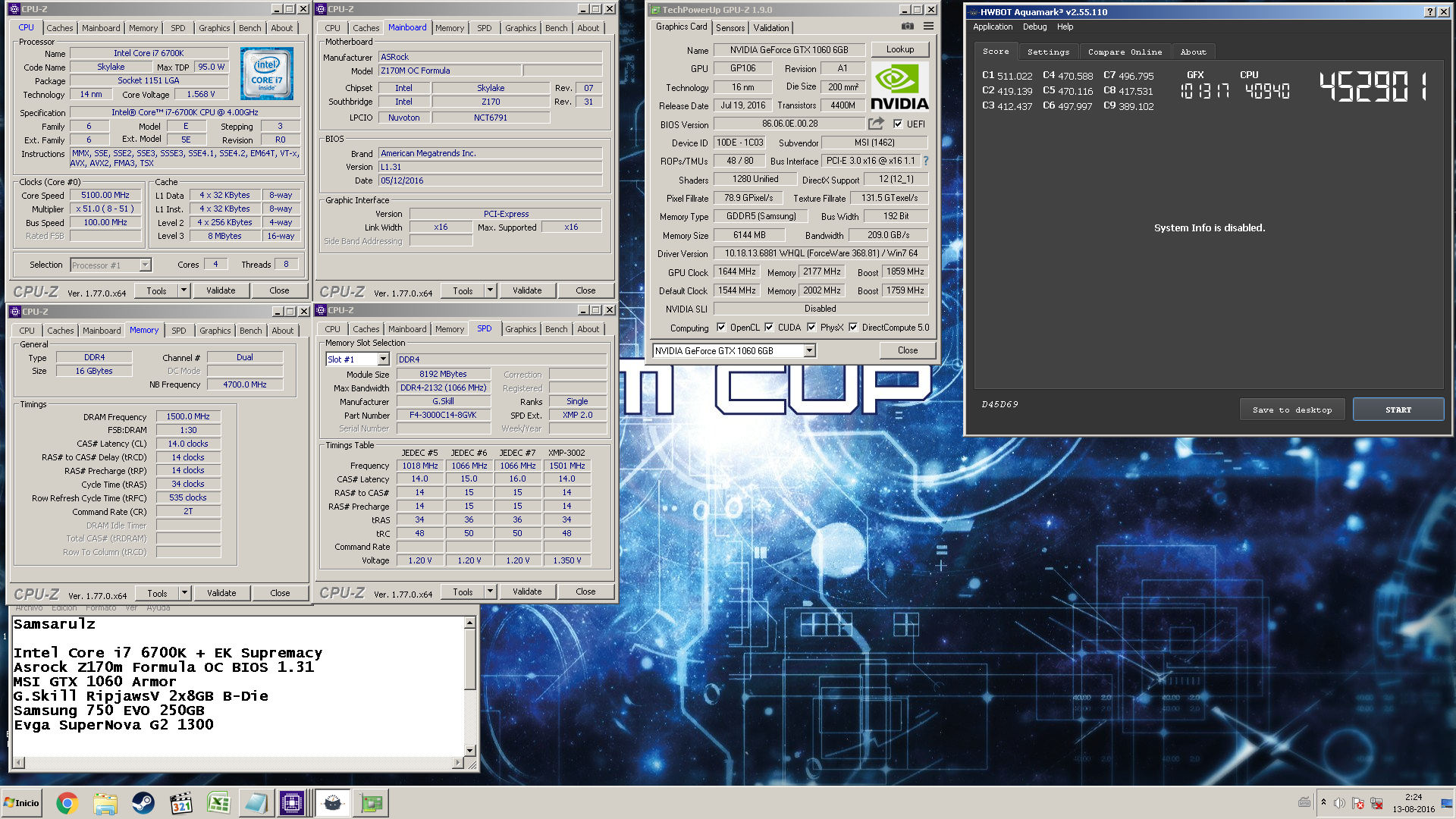This screenshot has width=1456, height=819.
Task: Click the NVIDIA logo in GPU-Z
Action: [899, 87]
